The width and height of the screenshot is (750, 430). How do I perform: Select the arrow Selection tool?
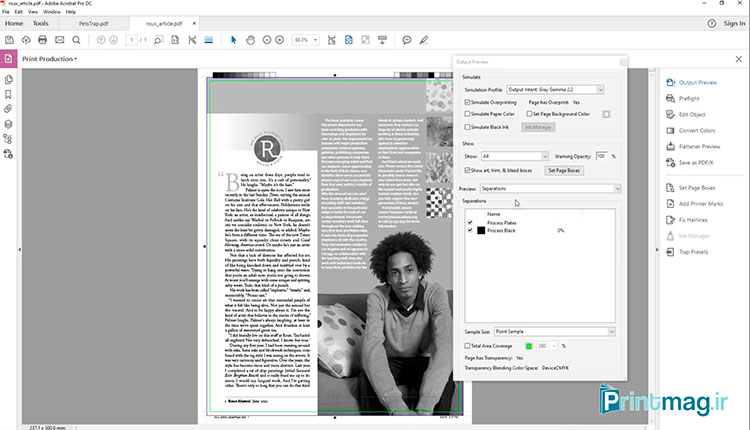click(x=234, y=40)
